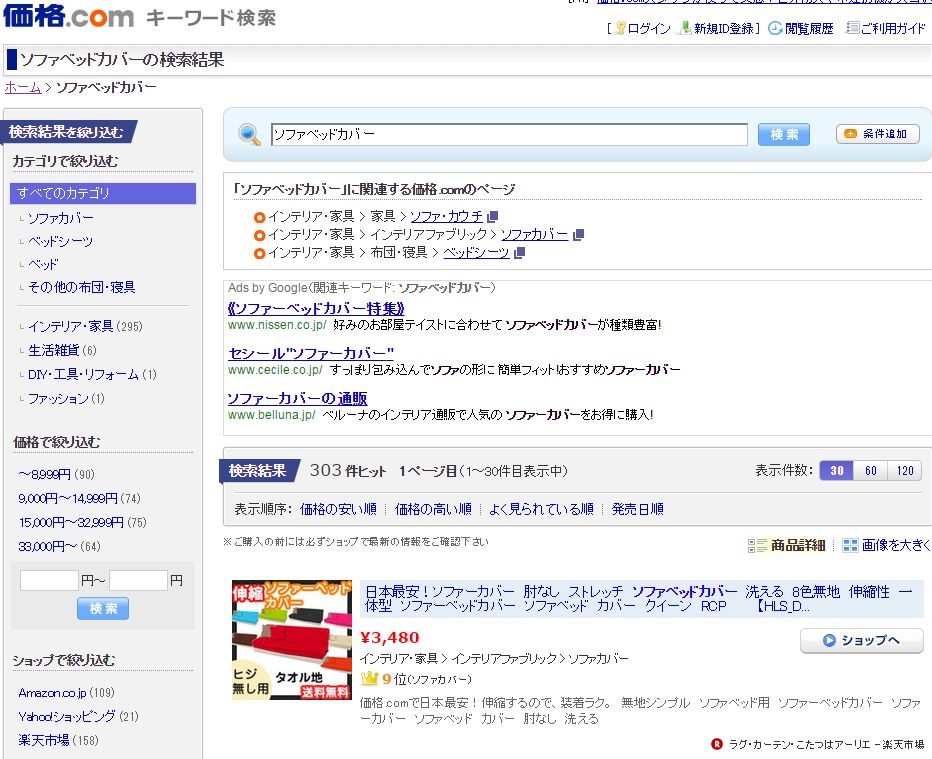Show 120 results per page
This screenshot has width=932, height=759.
(905, 470)
